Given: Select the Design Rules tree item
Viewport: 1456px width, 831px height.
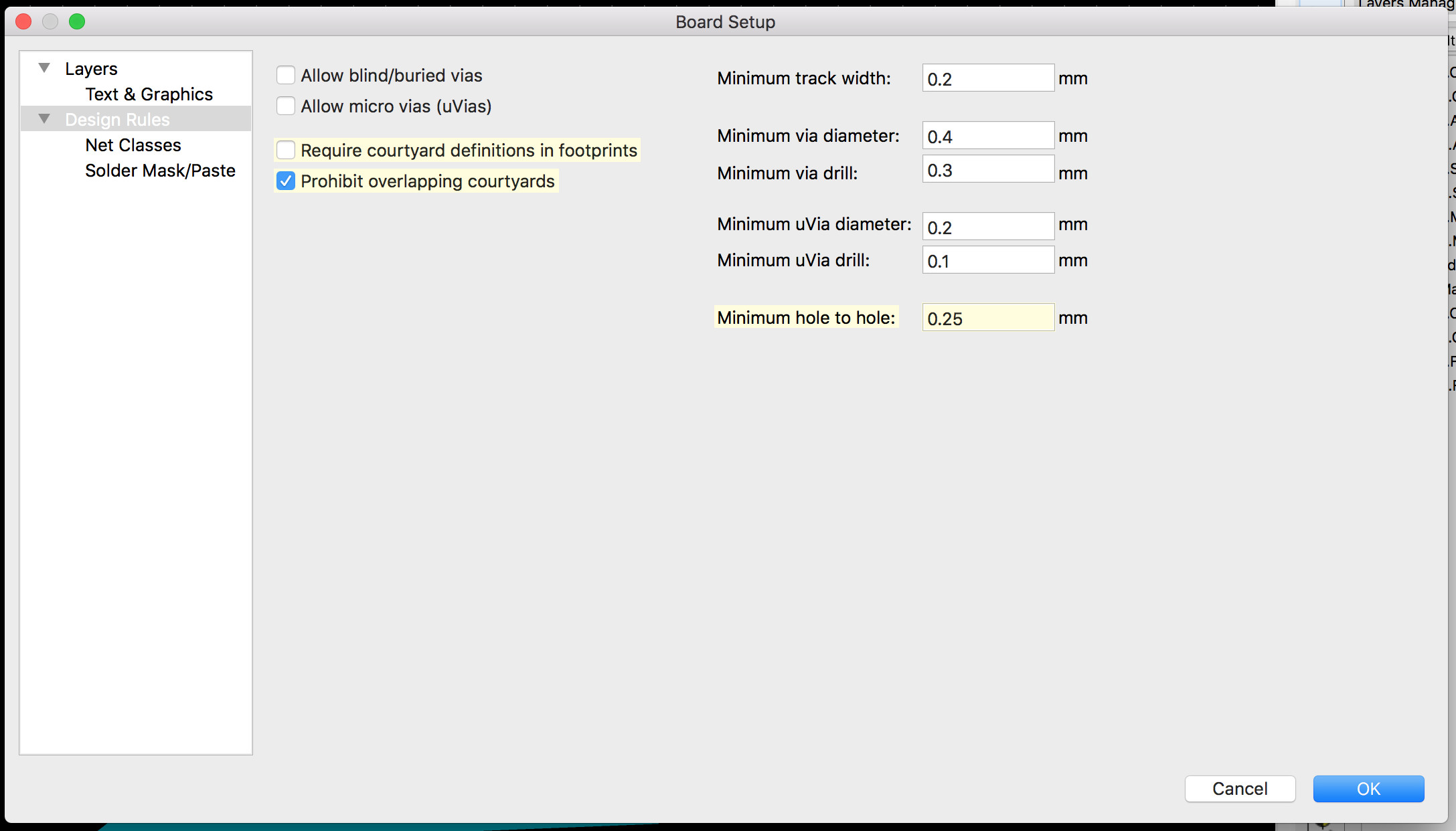Looking at the screenshot, I should coord(117,120).
